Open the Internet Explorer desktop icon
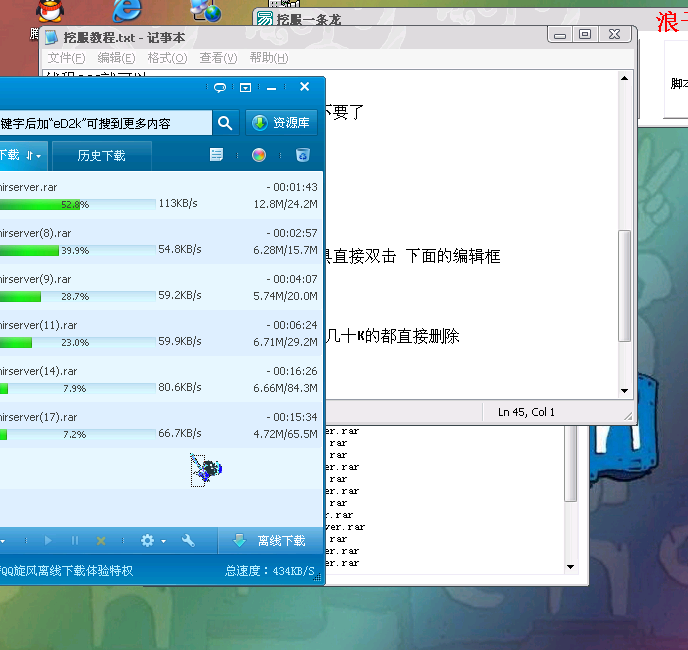This screenshot has height=650, width=688. (127, 12)
